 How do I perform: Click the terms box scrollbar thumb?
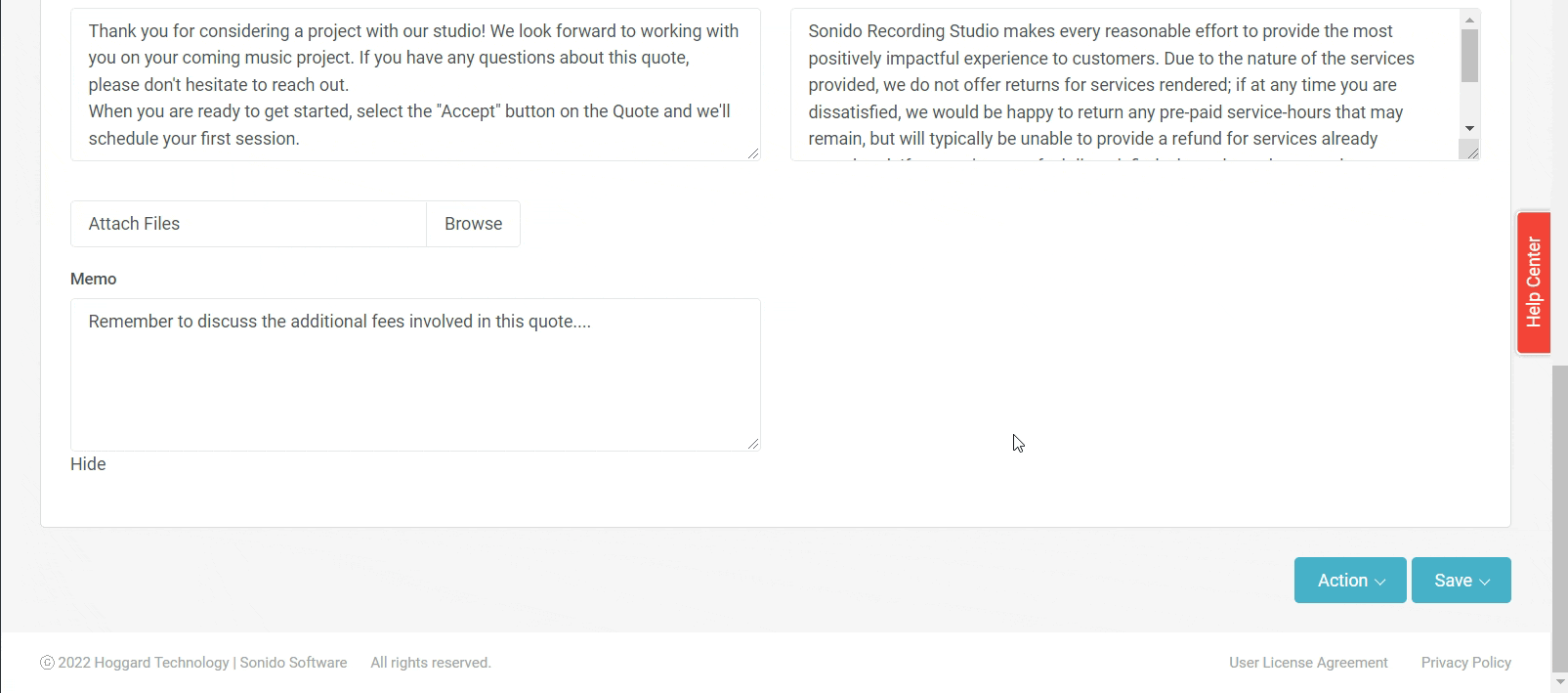point(1469,56)
